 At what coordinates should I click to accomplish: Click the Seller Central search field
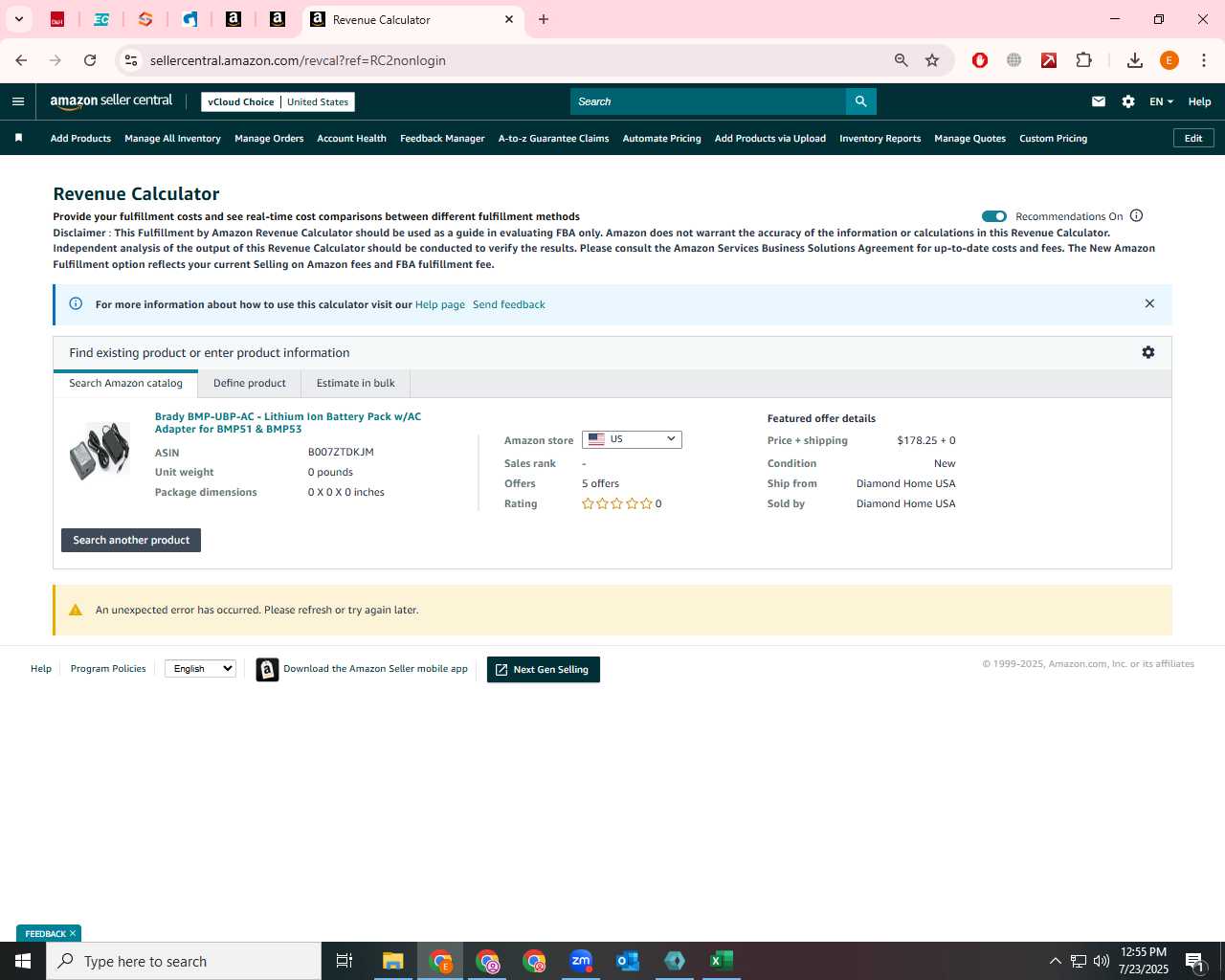tap(708, 101)
